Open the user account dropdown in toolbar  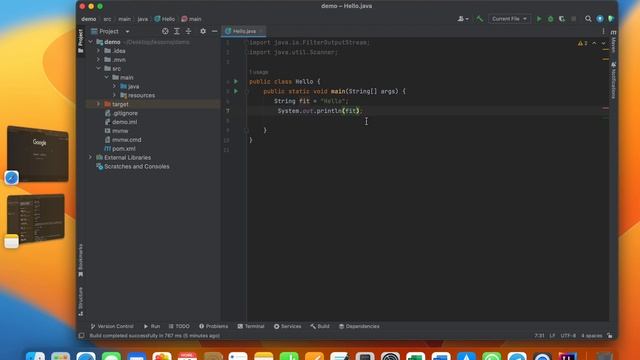point(463,19)
